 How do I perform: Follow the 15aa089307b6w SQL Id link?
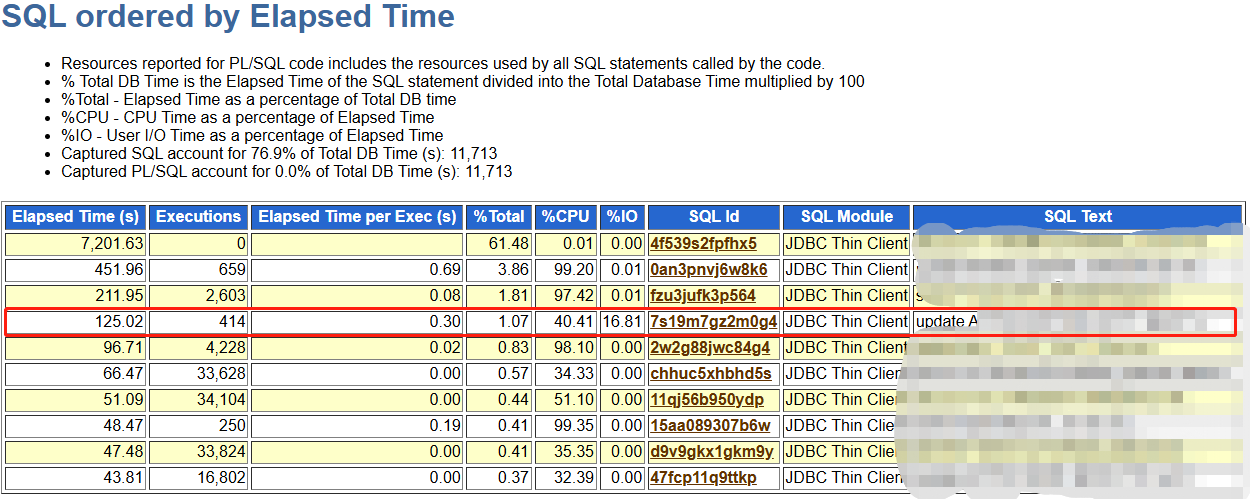(x=710, y=426)
